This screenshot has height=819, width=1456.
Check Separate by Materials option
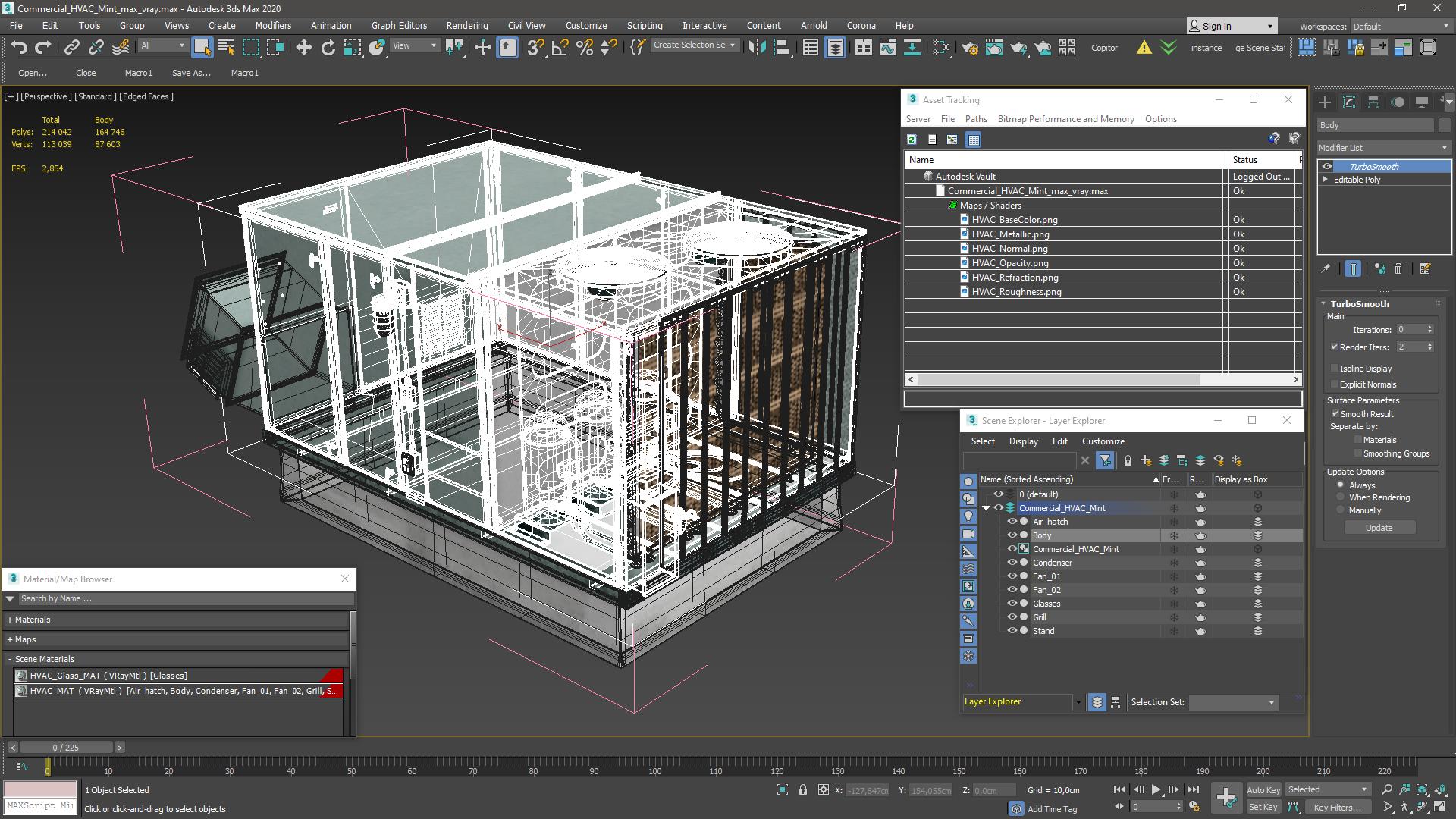tap(1358, 440)
